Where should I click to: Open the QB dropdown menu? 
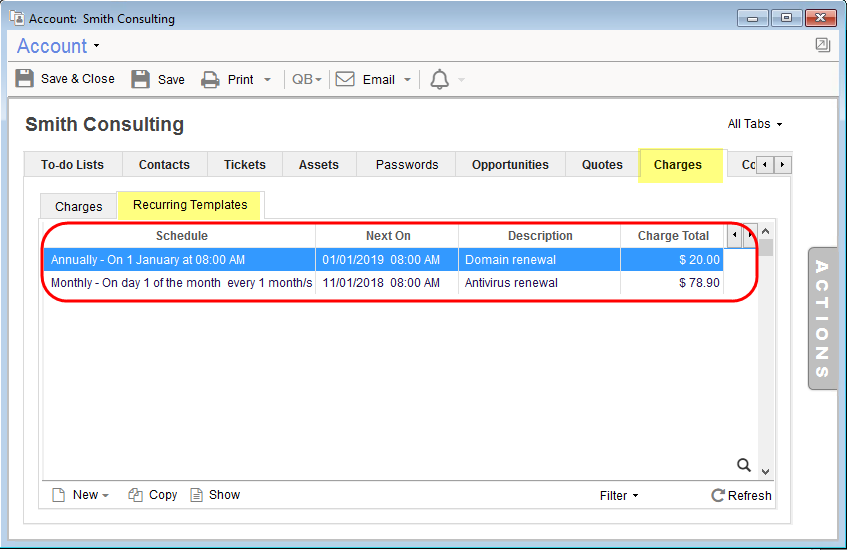pos(306,80)
